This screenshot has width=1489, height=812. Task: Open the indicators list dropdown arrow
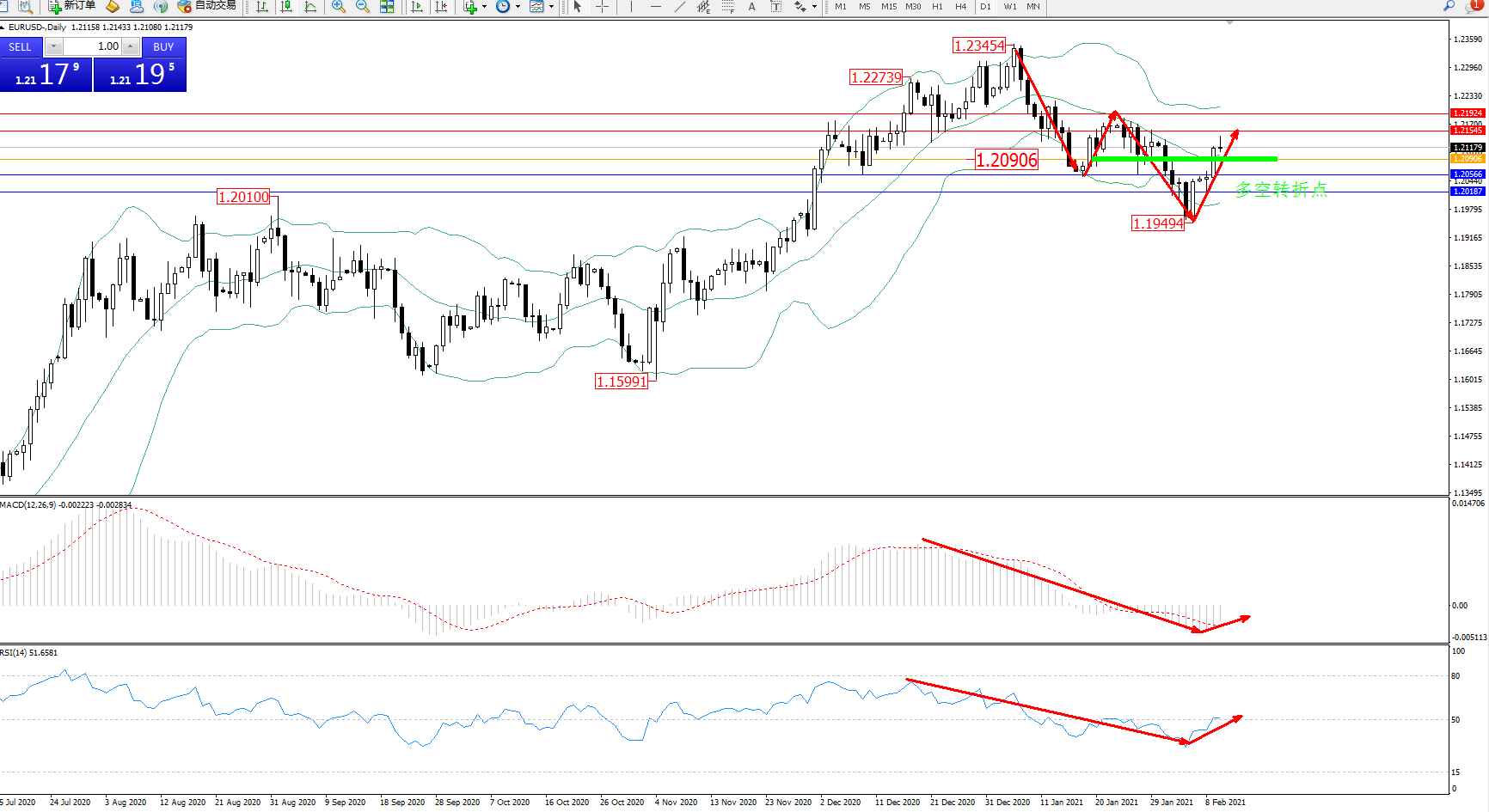485,7
